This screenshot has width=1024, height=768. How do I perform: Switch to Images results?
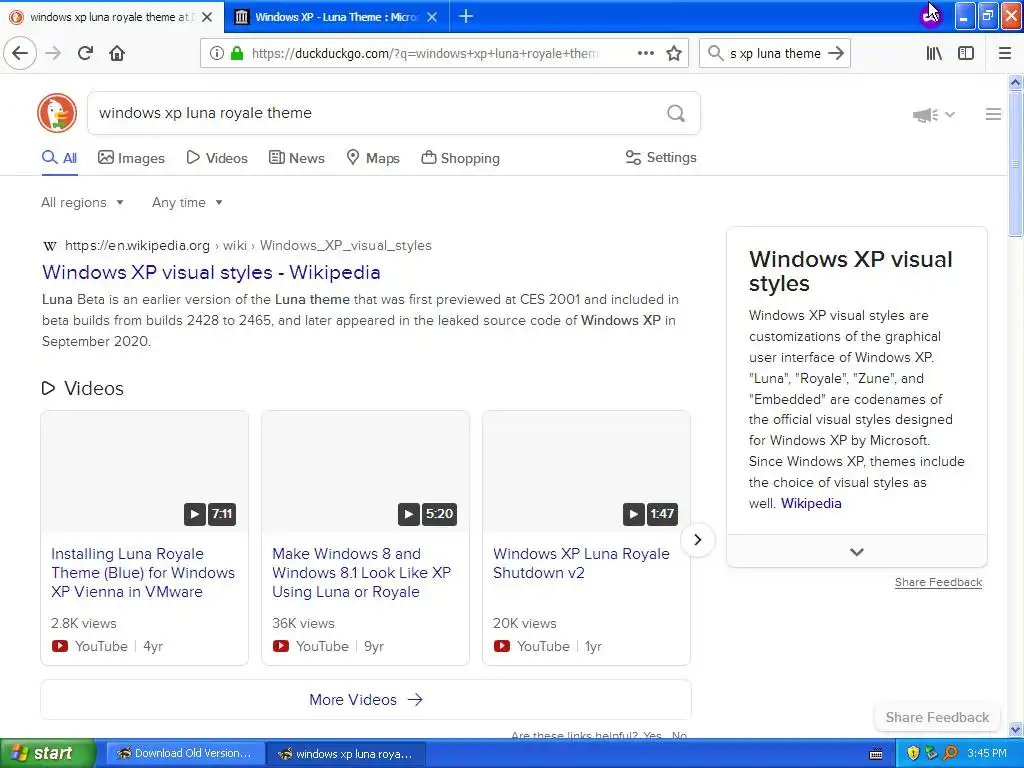click(x=131, y=158)
